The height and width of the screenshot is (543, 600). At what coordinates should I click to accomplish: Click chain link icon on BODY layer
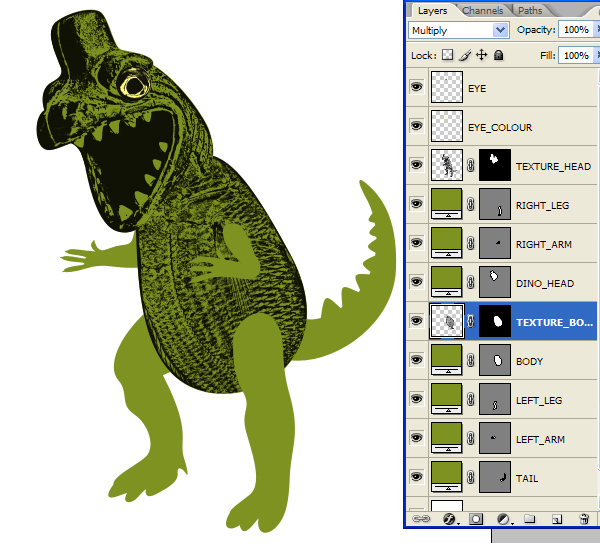(471, 360)
